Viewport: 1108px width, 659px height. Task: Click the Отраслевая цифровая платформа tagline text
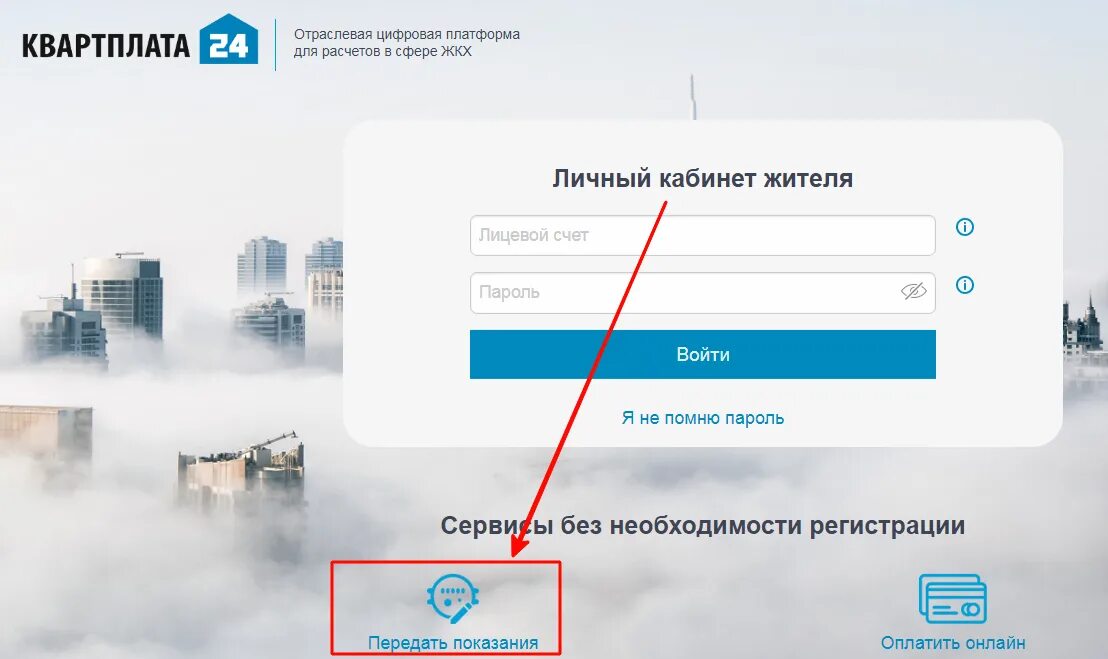406,34
